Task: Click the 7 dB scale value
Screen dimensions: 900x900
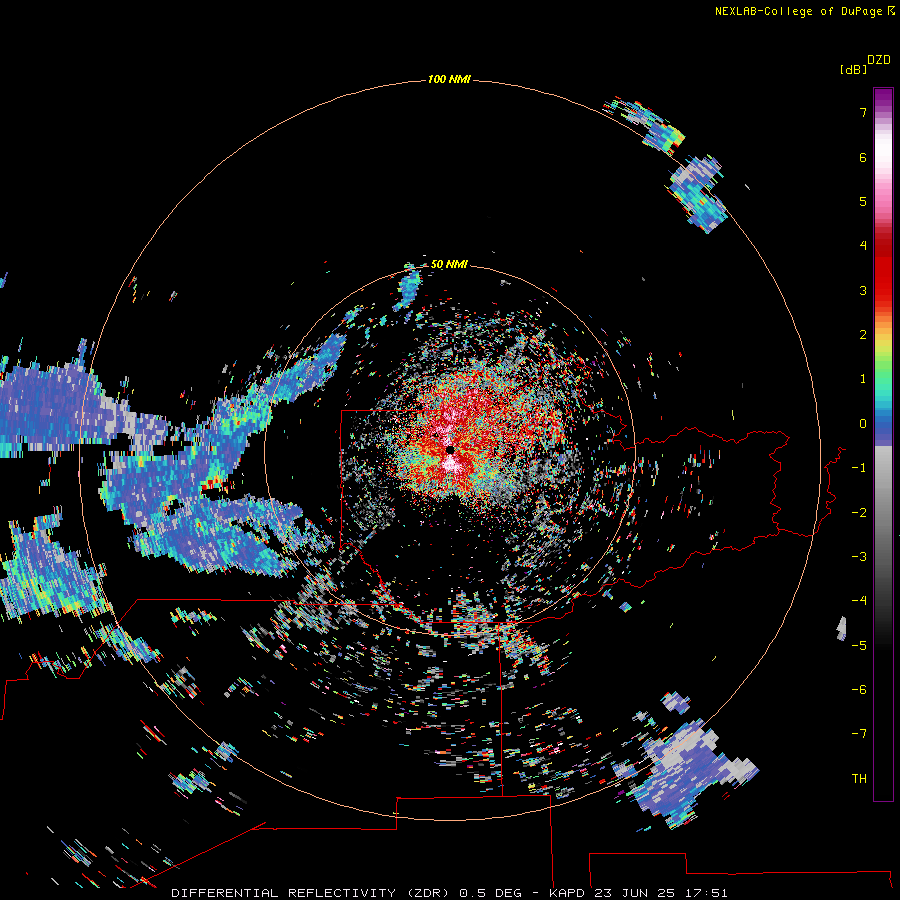Action: pyautogui.click(x=863, y=112)
